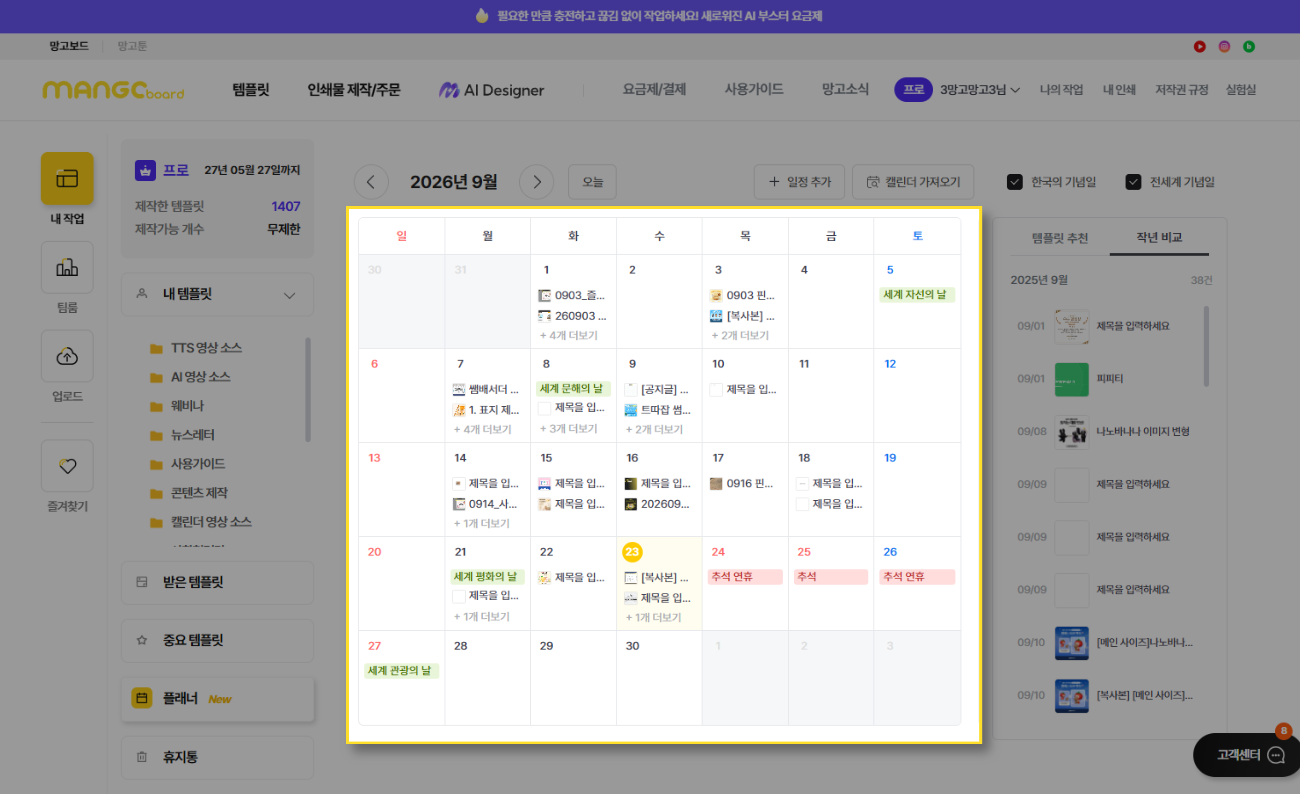Click the crown 프로 plan icon
1300x794 pixels.
[x=146, y=170]
